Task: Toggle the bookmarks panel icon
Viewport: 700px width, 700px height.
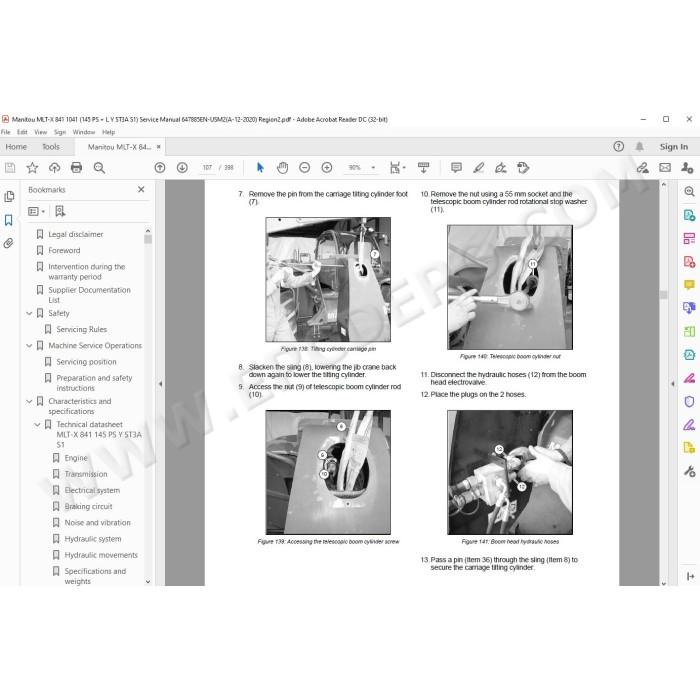Action: 9,220
